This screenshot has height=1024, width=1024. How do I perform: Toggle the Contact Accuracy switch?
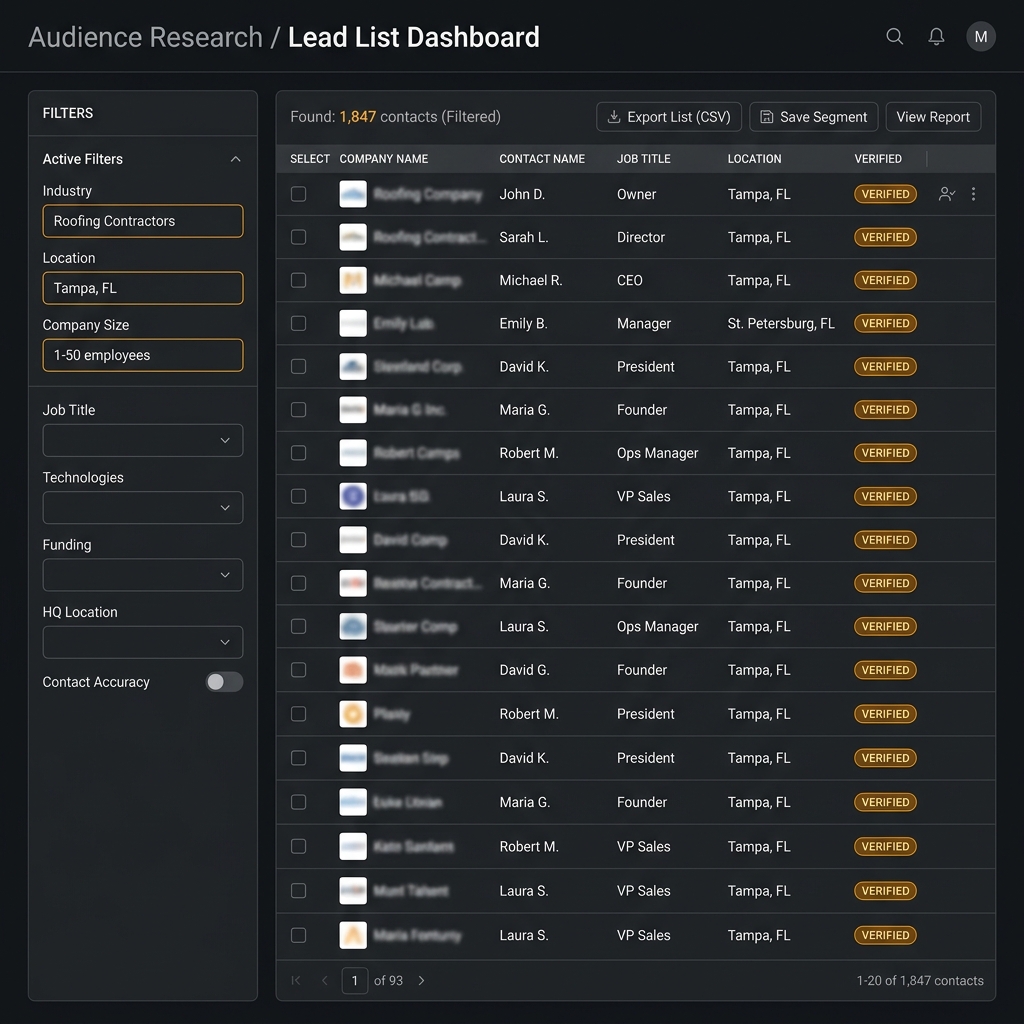coord(224,682)
